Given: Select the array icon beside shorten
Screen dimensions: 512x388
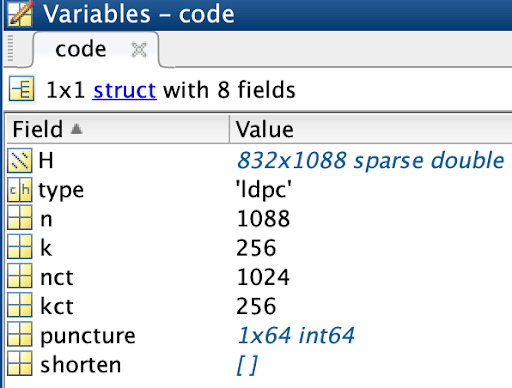Looking at the screenshot, I should point(20,364).
